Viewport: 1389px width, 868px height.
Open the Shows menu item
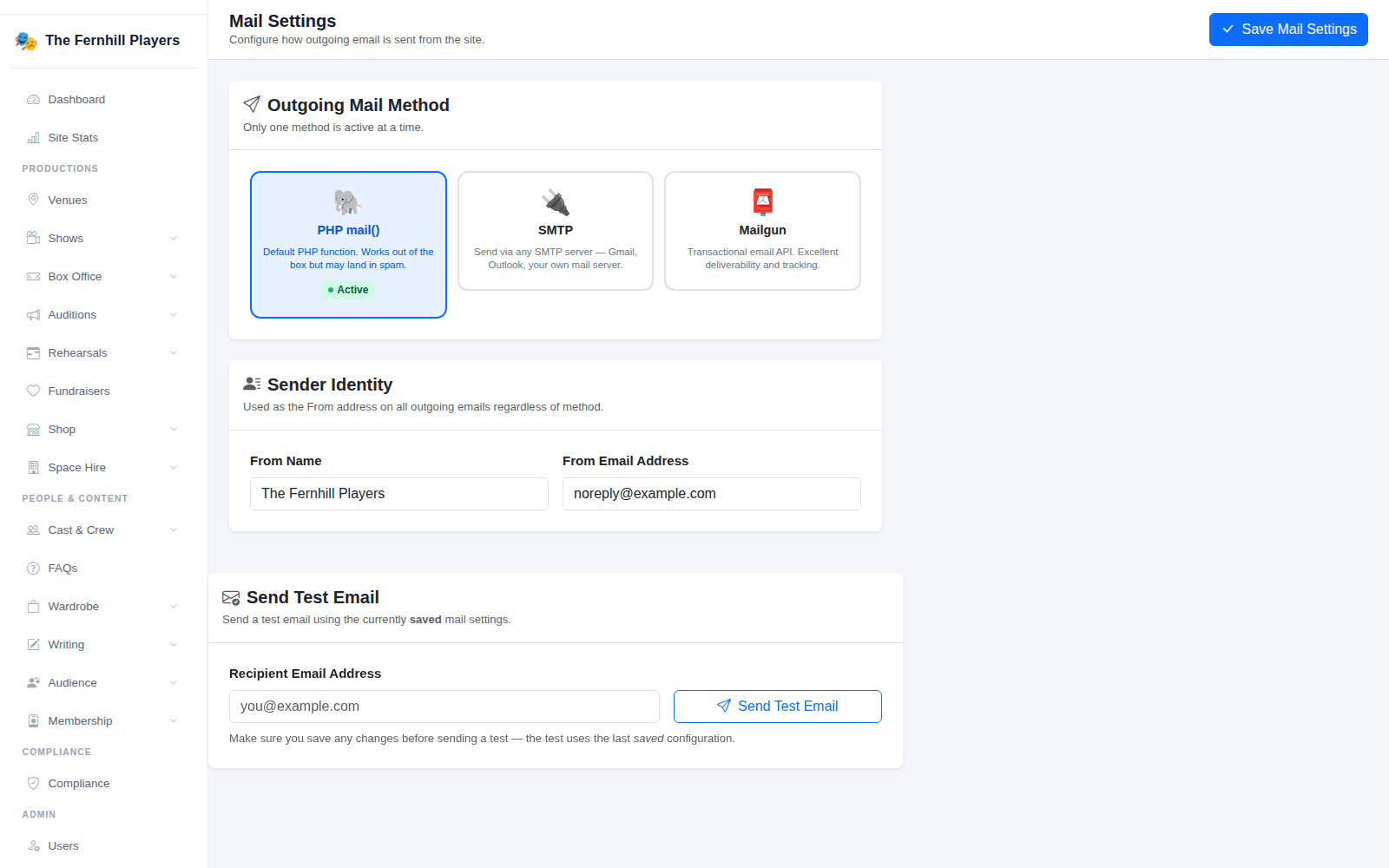click(x=103, y=239)
